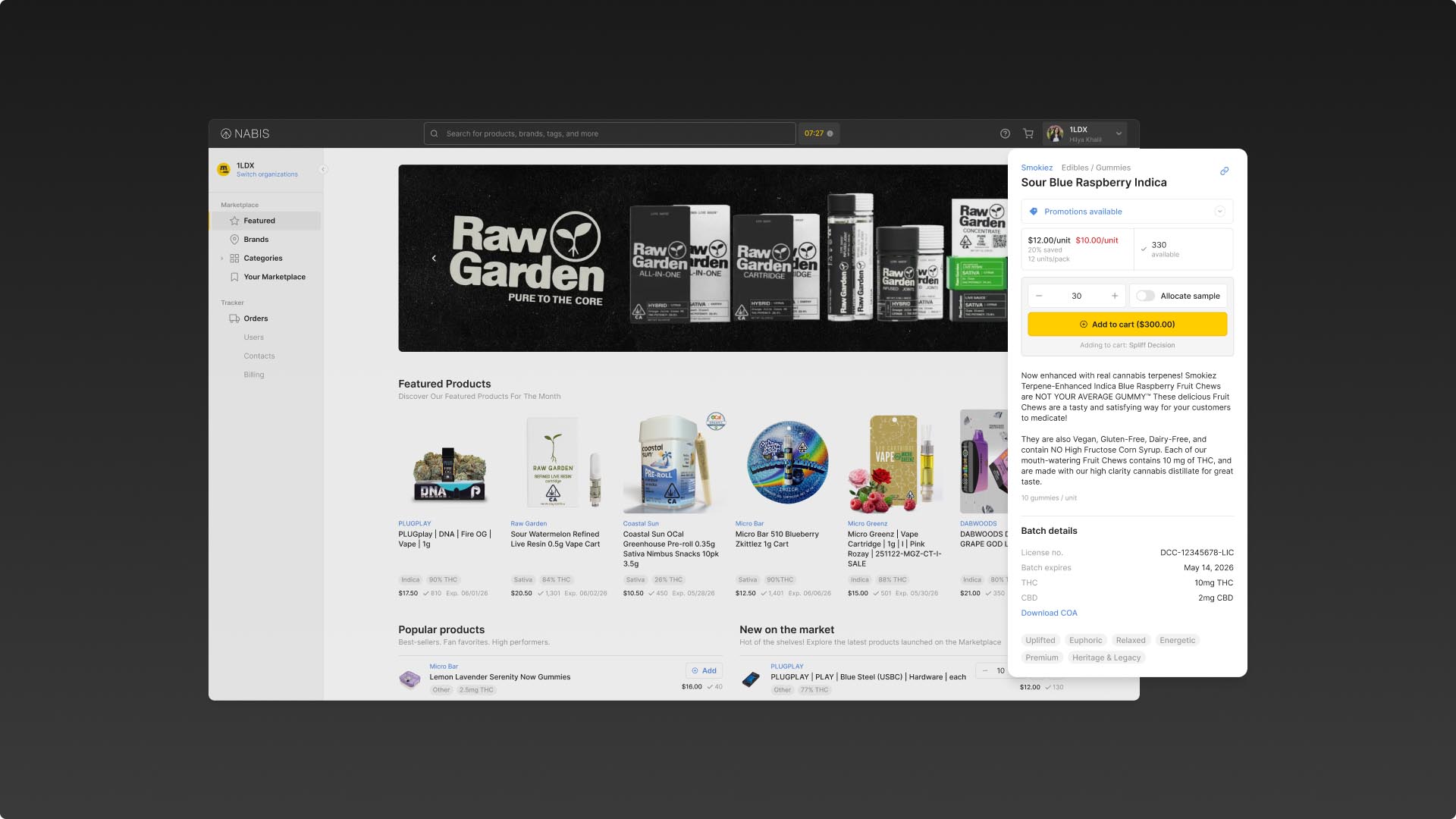Click the Your Marketplace bookmark icon
The image size is (1456, 819).
tap(234, 277)
